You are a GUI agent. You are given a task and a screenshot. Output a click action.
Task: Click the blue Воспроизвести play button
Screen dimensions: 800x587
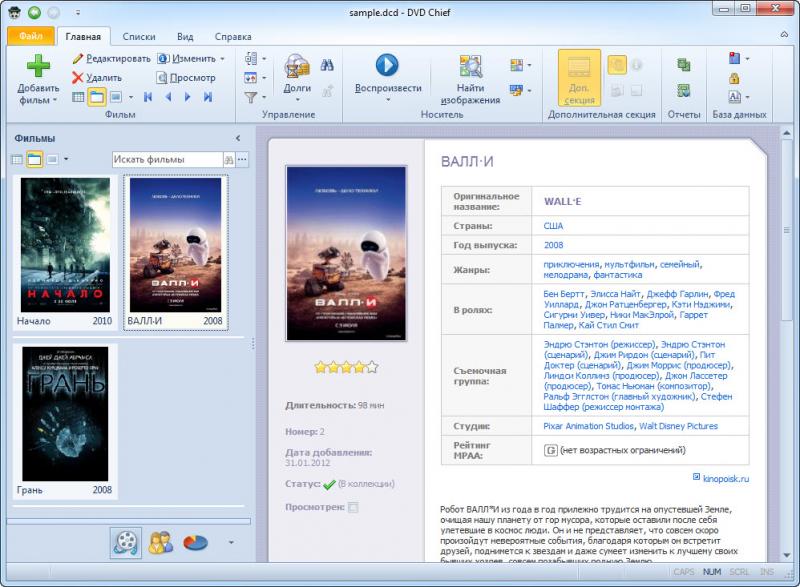(387, 65)
